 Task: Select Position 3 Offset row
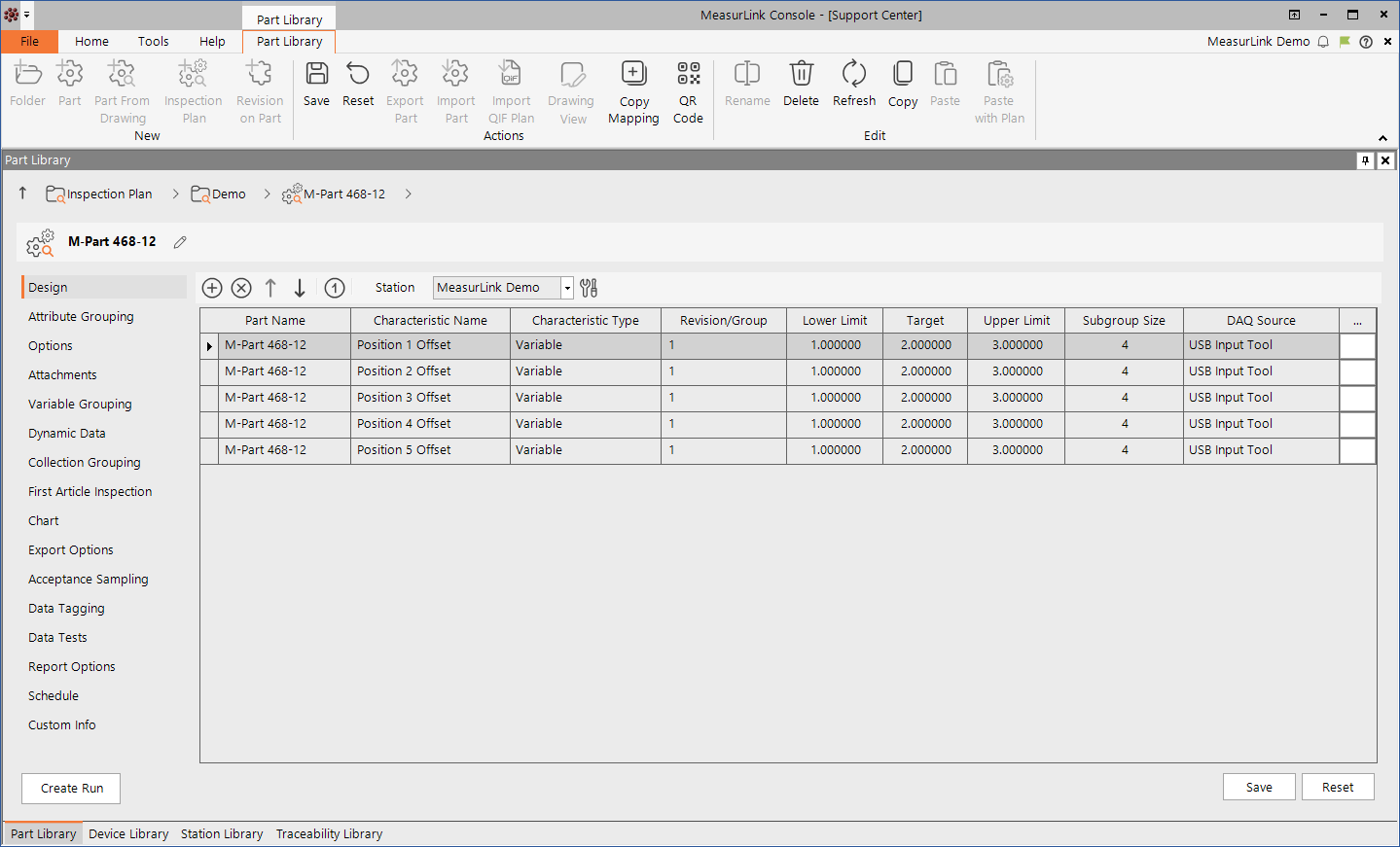[x=788, y=398]
